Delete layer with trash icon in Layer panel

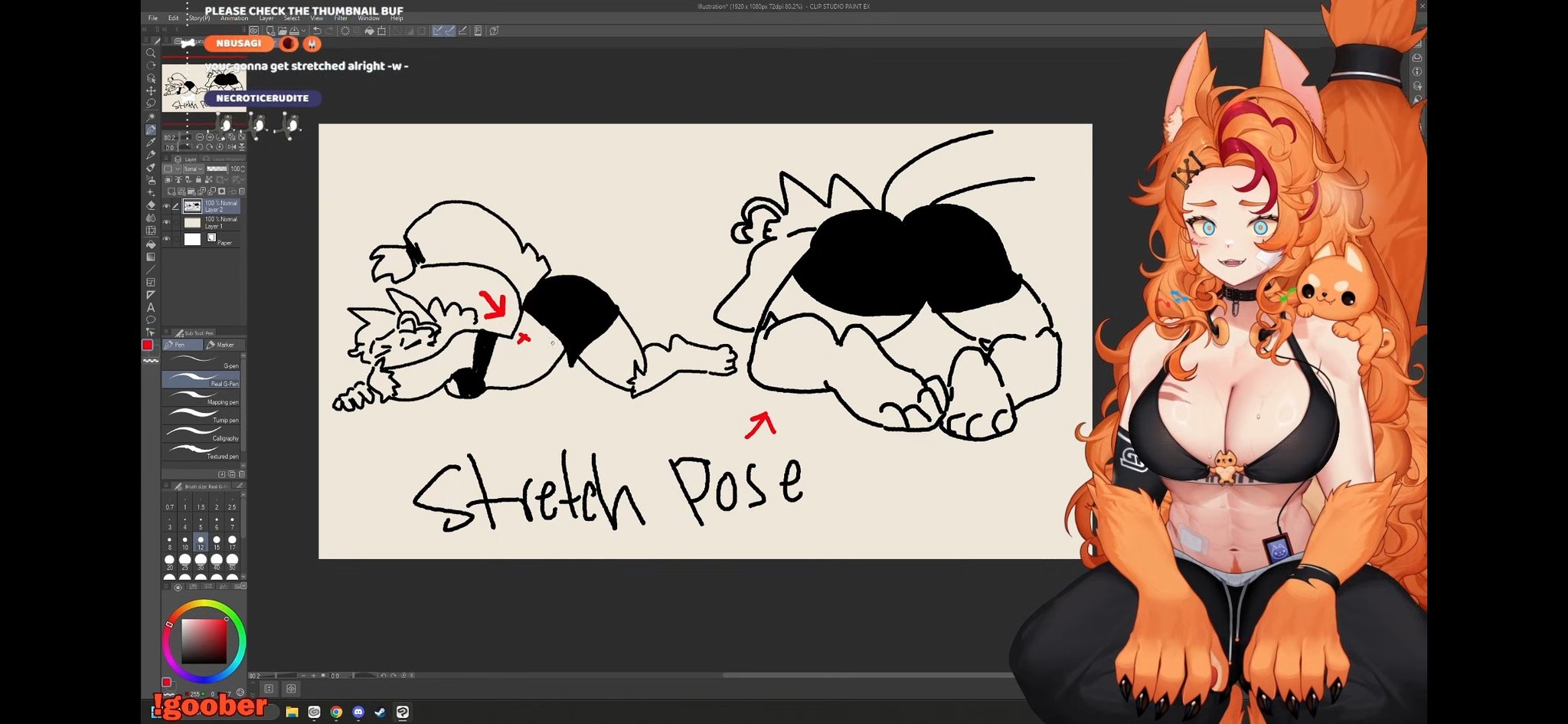[x=242, y=192]
